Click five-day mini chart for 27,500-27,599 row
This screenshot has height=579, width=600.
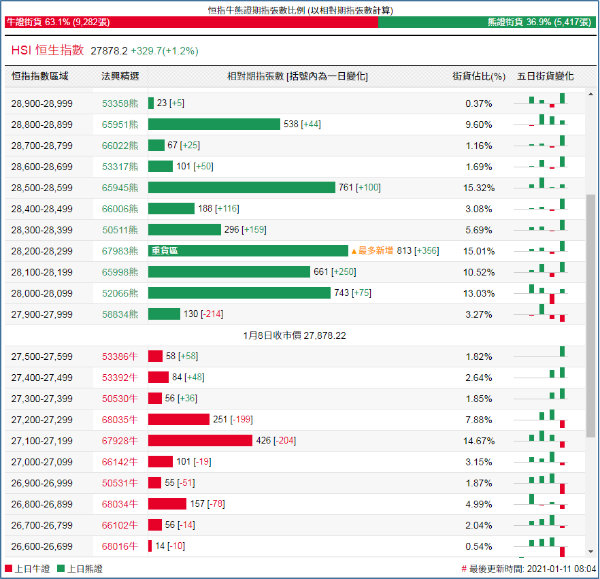coord(540,353)
